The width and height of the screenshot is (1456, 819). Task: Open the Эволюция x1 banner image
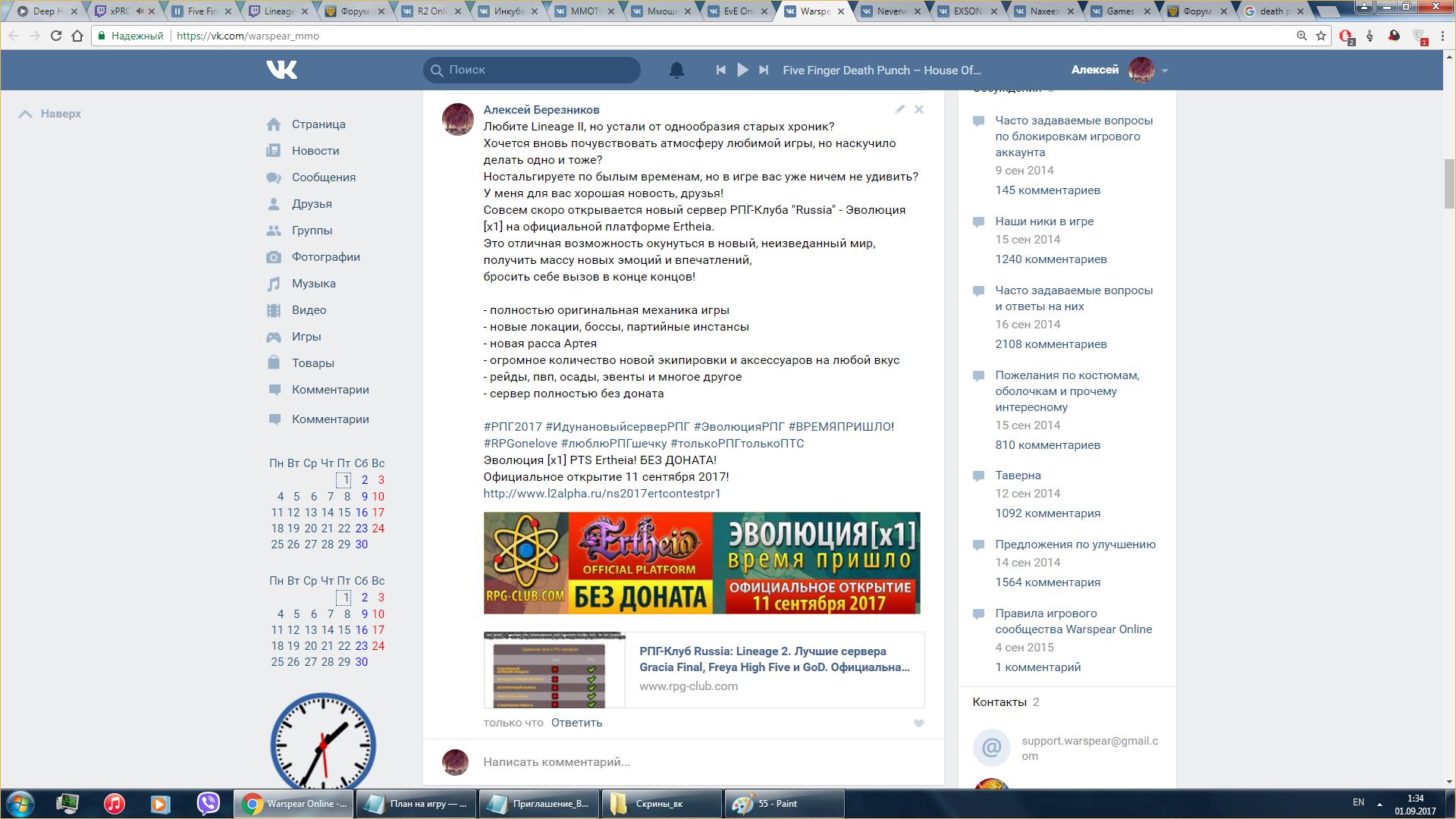[702, 563]
